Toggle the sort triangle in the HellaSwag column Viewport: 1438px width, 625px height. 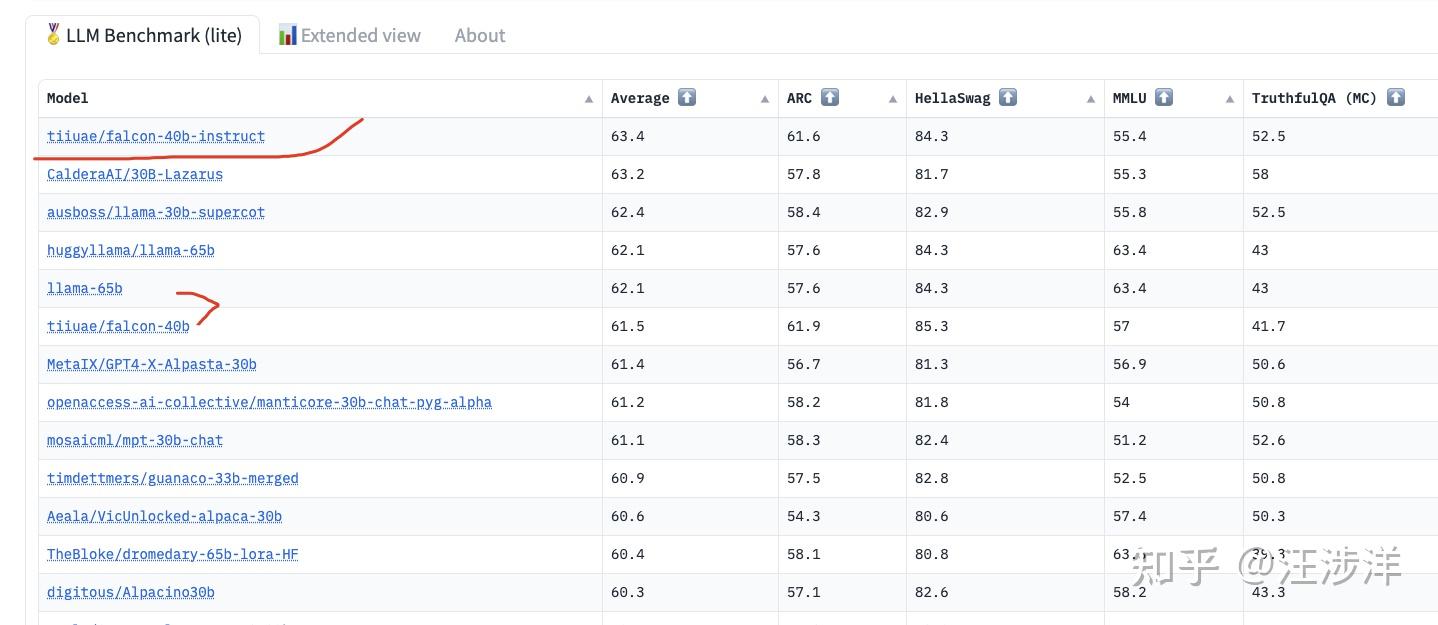pos(1091,99)
